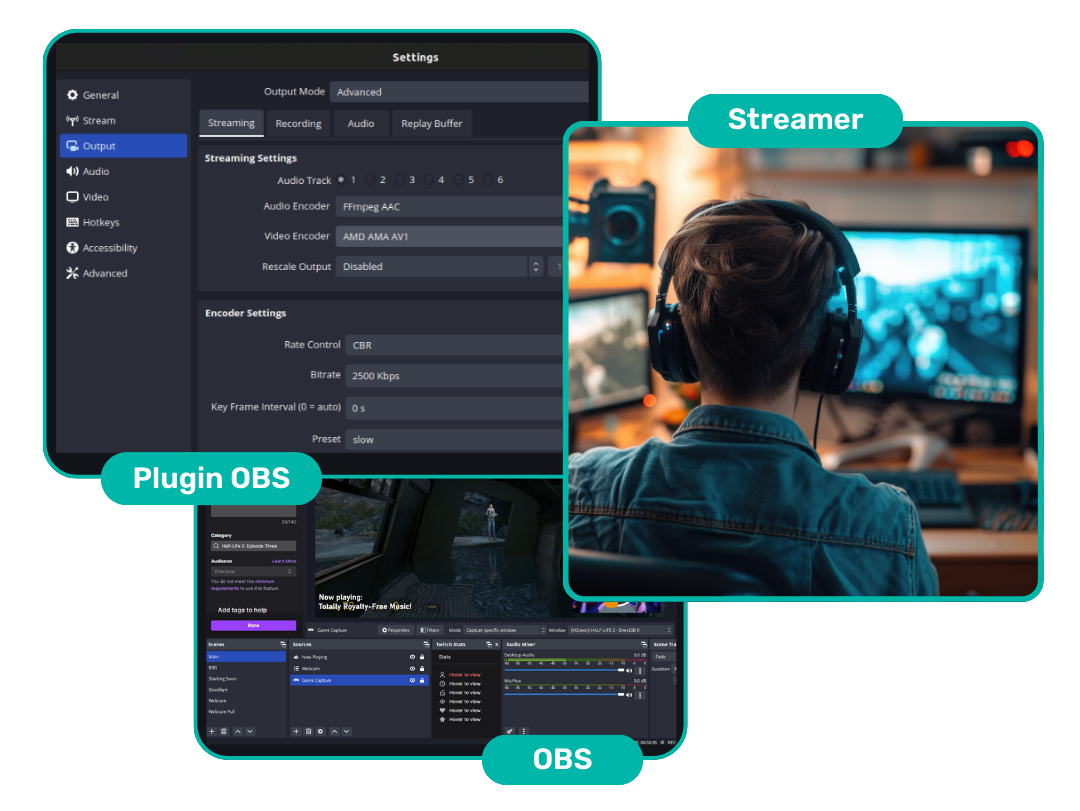
Task: Select the Main scene
Action: click(247, 657)
